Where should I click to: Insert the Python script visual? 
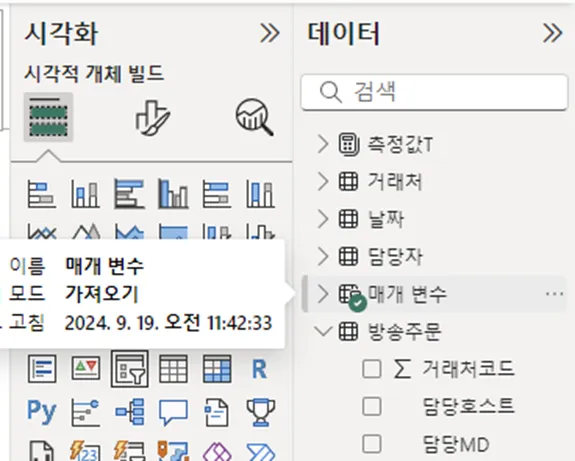pyautogui.click(x=42, y=411)
